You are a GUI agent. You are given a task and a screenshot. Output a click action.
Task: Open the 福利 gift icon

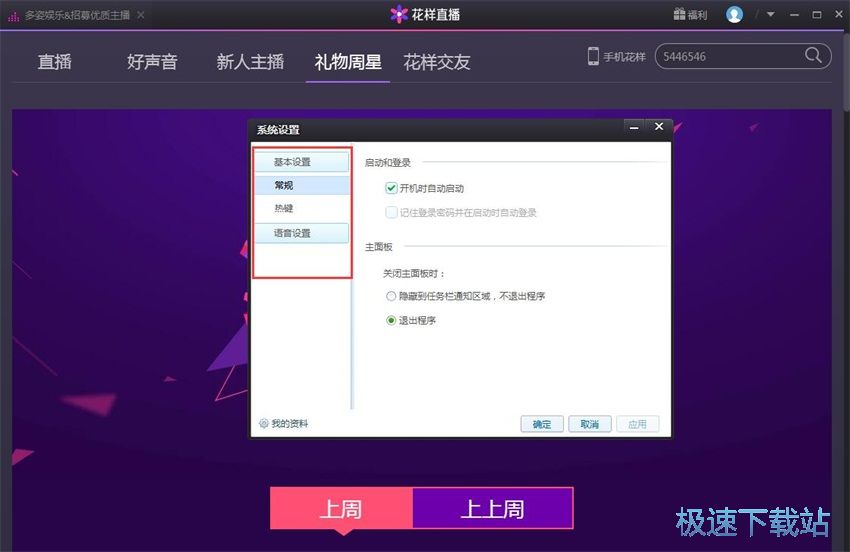click(x=679, y=14)
